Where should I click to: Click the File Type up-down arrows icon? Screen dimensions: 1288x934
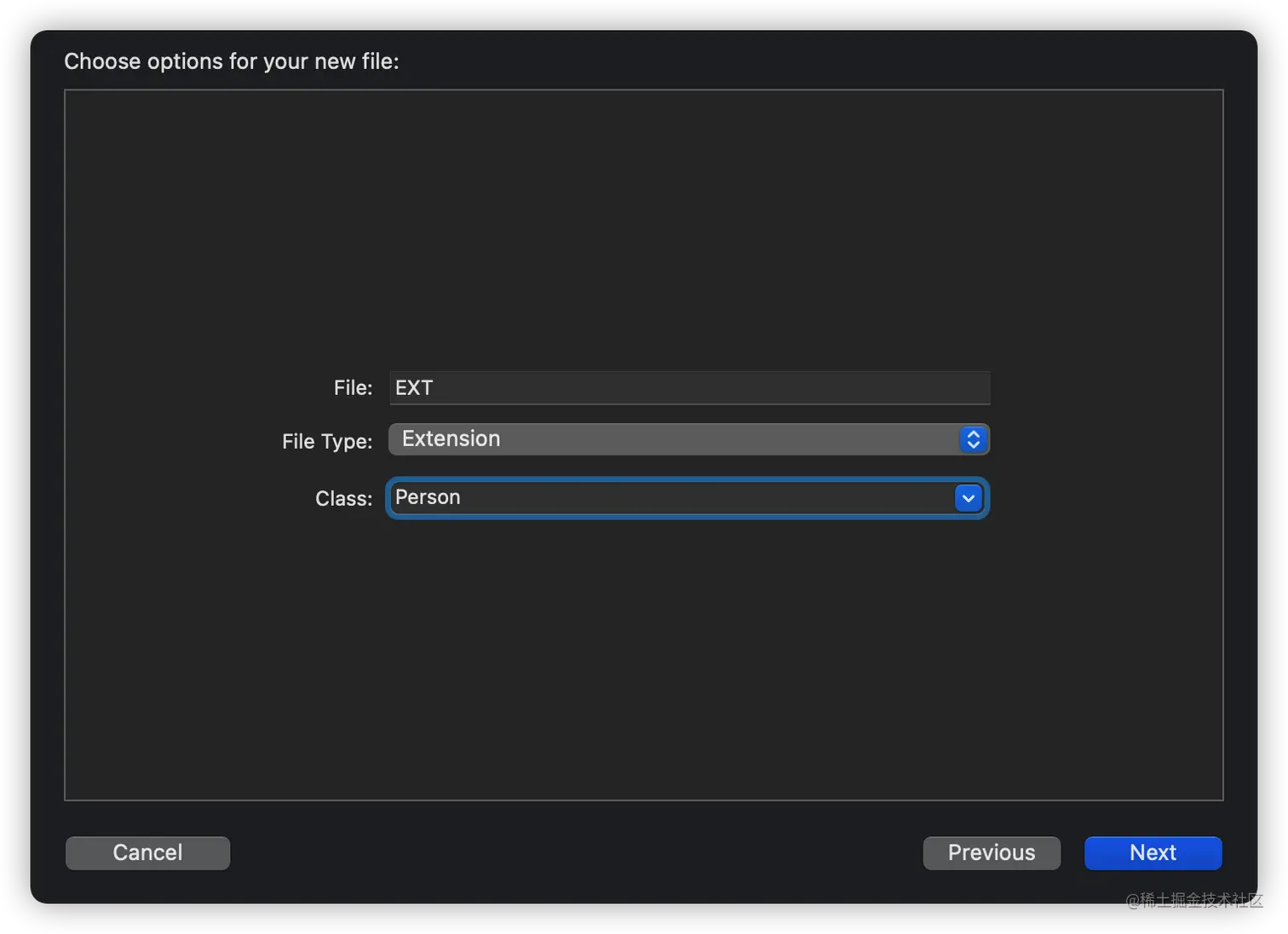[x=973, y=439]
